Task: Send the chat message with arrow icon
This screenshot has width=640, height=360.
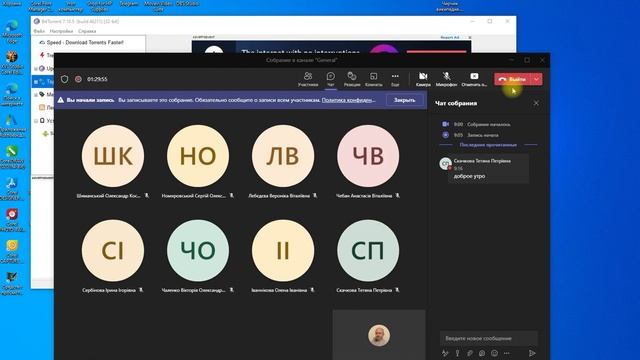Action: [x=532, y=353]
